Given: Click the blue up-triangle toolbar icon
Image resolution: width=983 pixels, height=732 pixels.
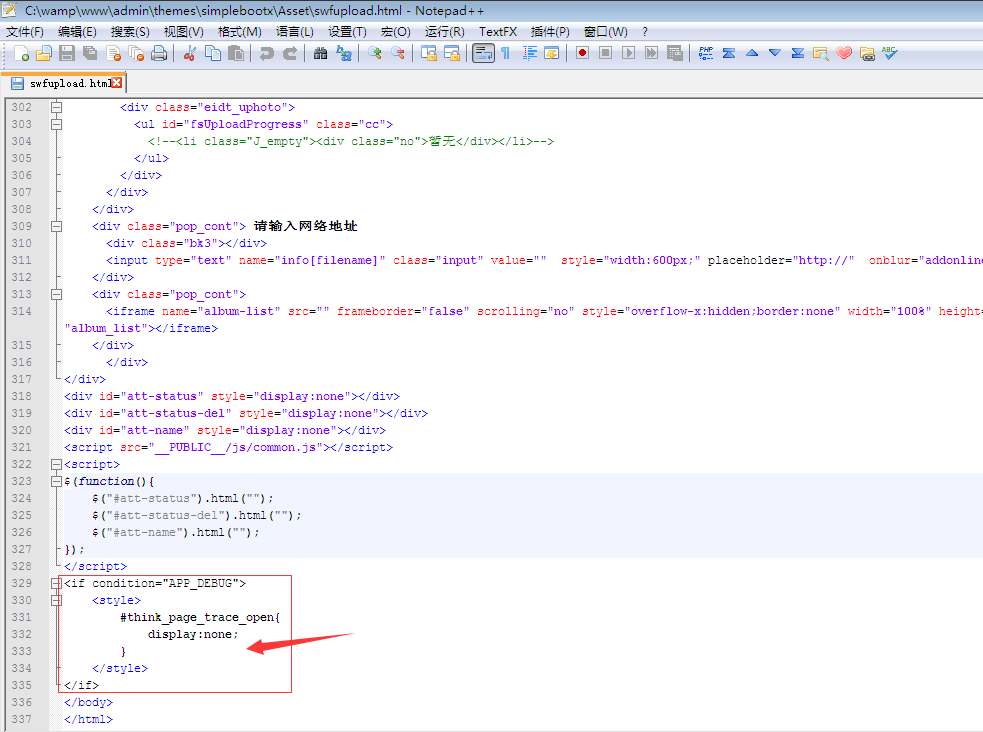Looking at the screenshot, I should click(x=752, y=53).
